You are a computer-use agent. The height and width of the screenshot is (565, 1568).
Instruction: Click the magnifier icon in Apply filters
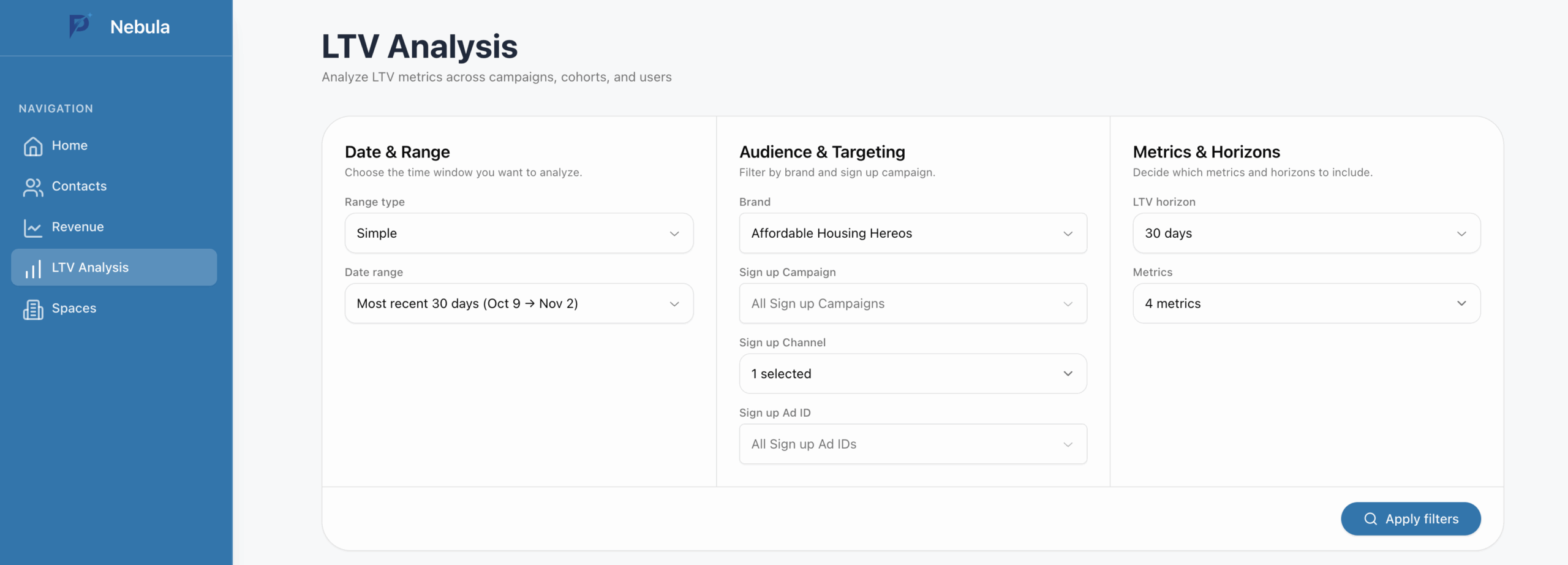click(1370, 519)
